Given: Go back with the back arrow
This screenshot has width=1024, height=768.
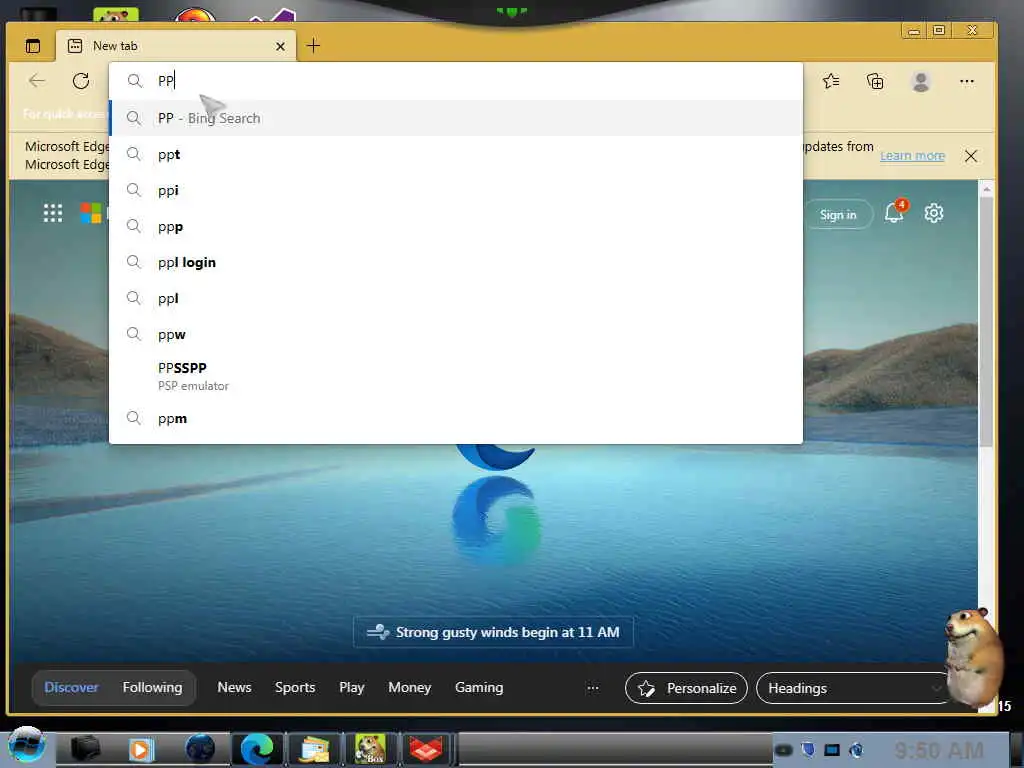Looking at the screenshot, I should tap(37, 81).
